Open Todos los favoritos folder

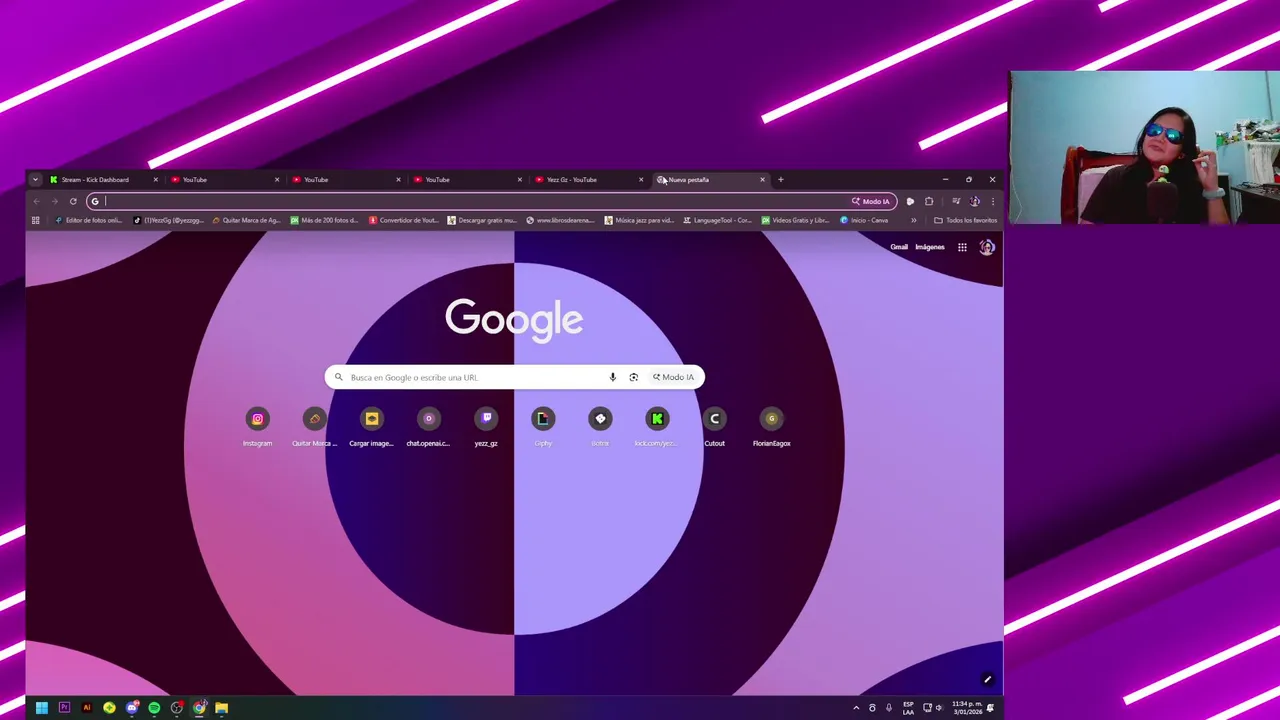click(x=965, y=220)
